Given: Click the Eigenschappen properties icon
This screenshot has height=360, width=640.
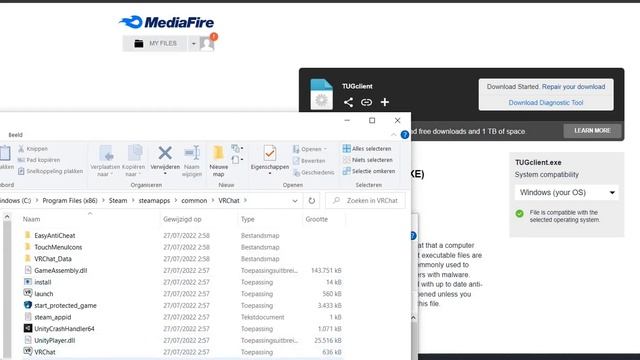Looking at the screenshot, I should coord(270,153).
